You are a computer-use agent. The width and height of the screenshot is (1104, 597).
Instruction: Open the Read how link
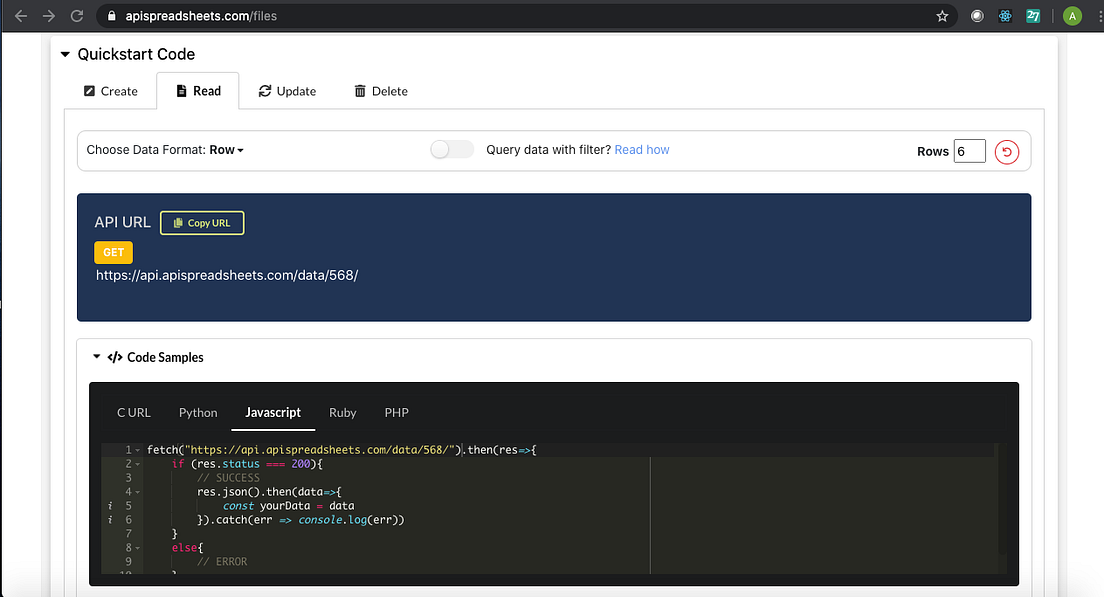pos(642,149)
